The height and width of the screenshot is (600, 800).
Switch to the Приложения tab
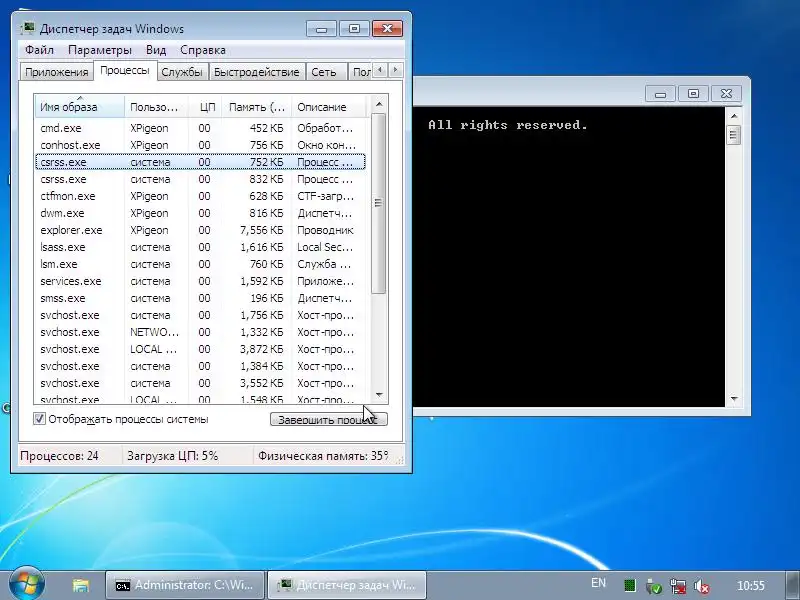[x=57, y=72]
